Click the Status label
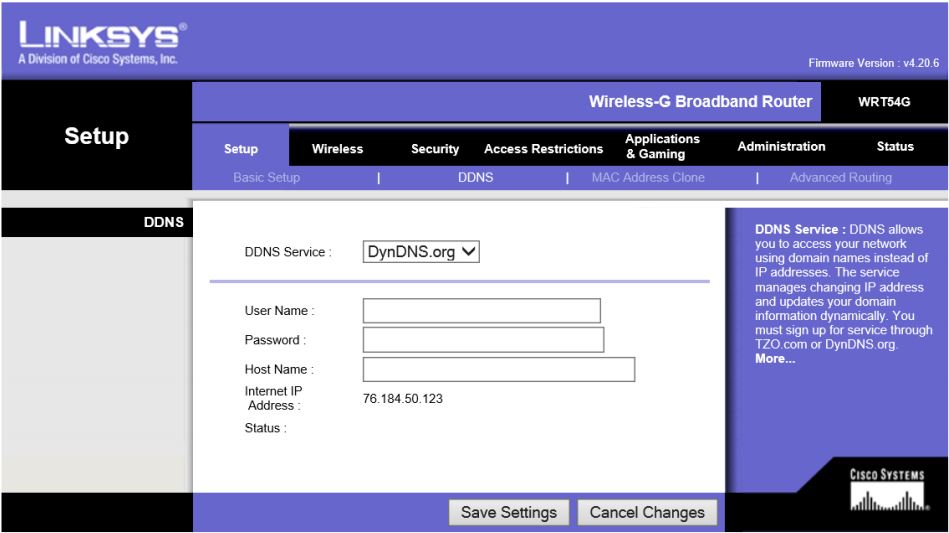949x533 pixels. [x=266, y=428]
